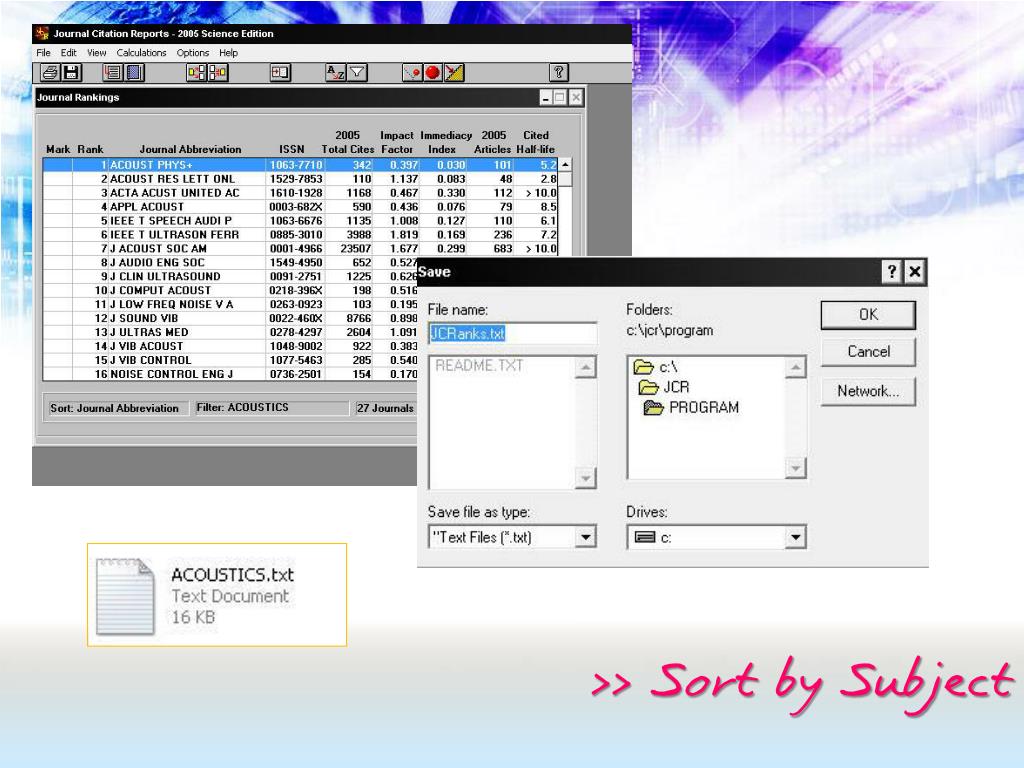Click the File name input field
1024x768 pixels.
(x=513, y=333)
